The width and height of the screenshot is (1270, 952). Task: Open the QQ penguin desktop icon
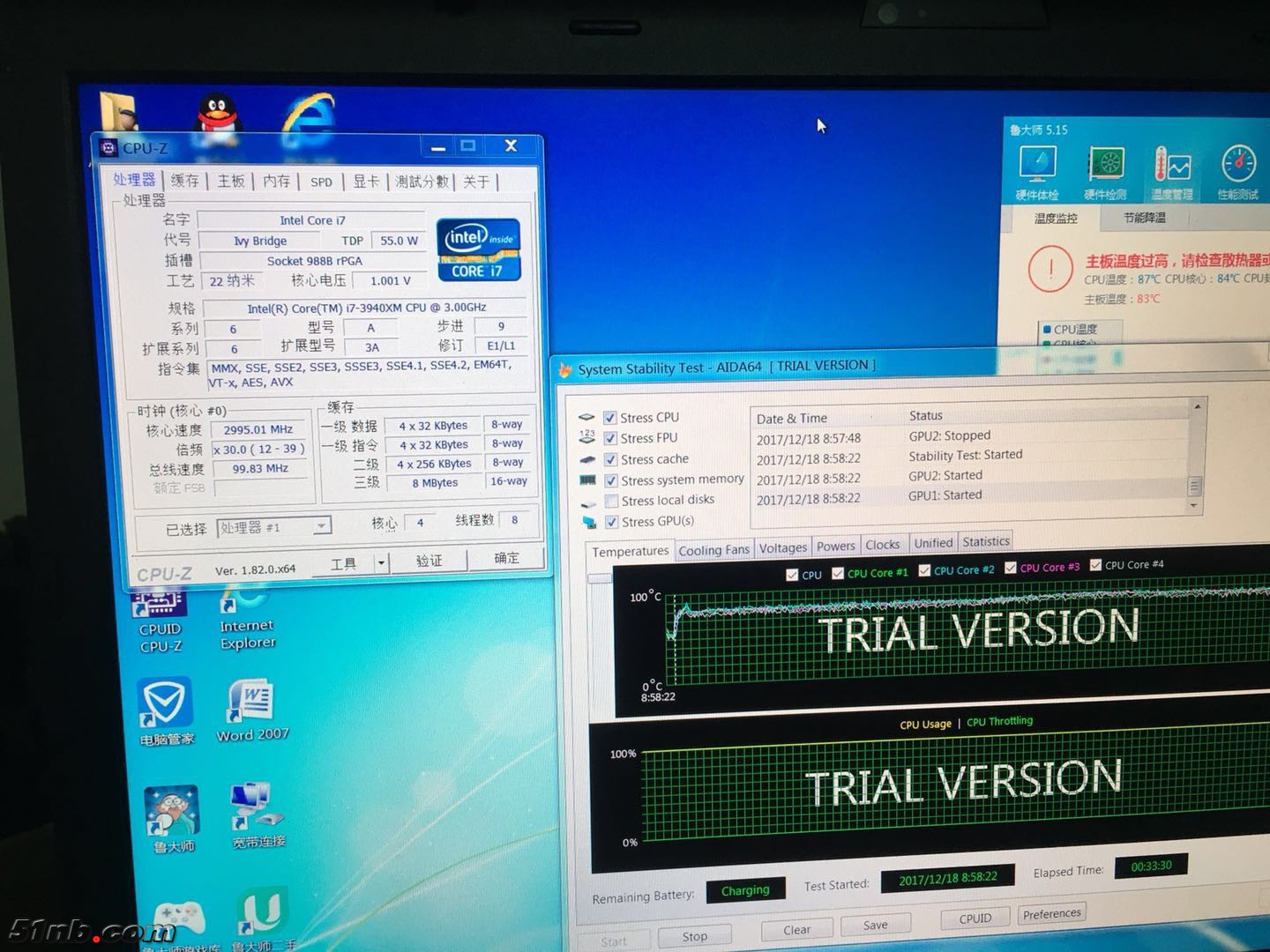[220, 118]
